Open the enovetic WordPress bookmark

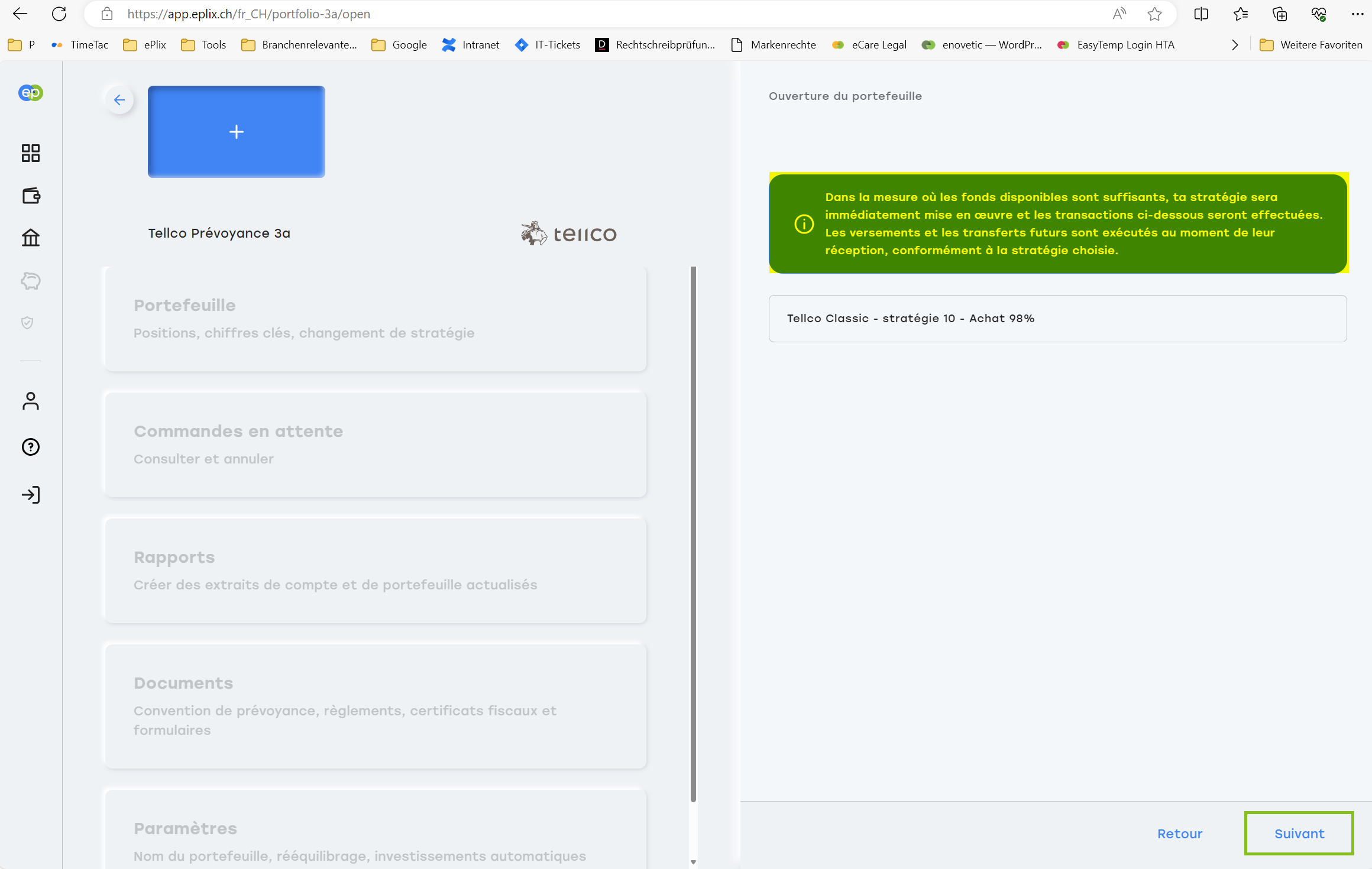point(982,45)
